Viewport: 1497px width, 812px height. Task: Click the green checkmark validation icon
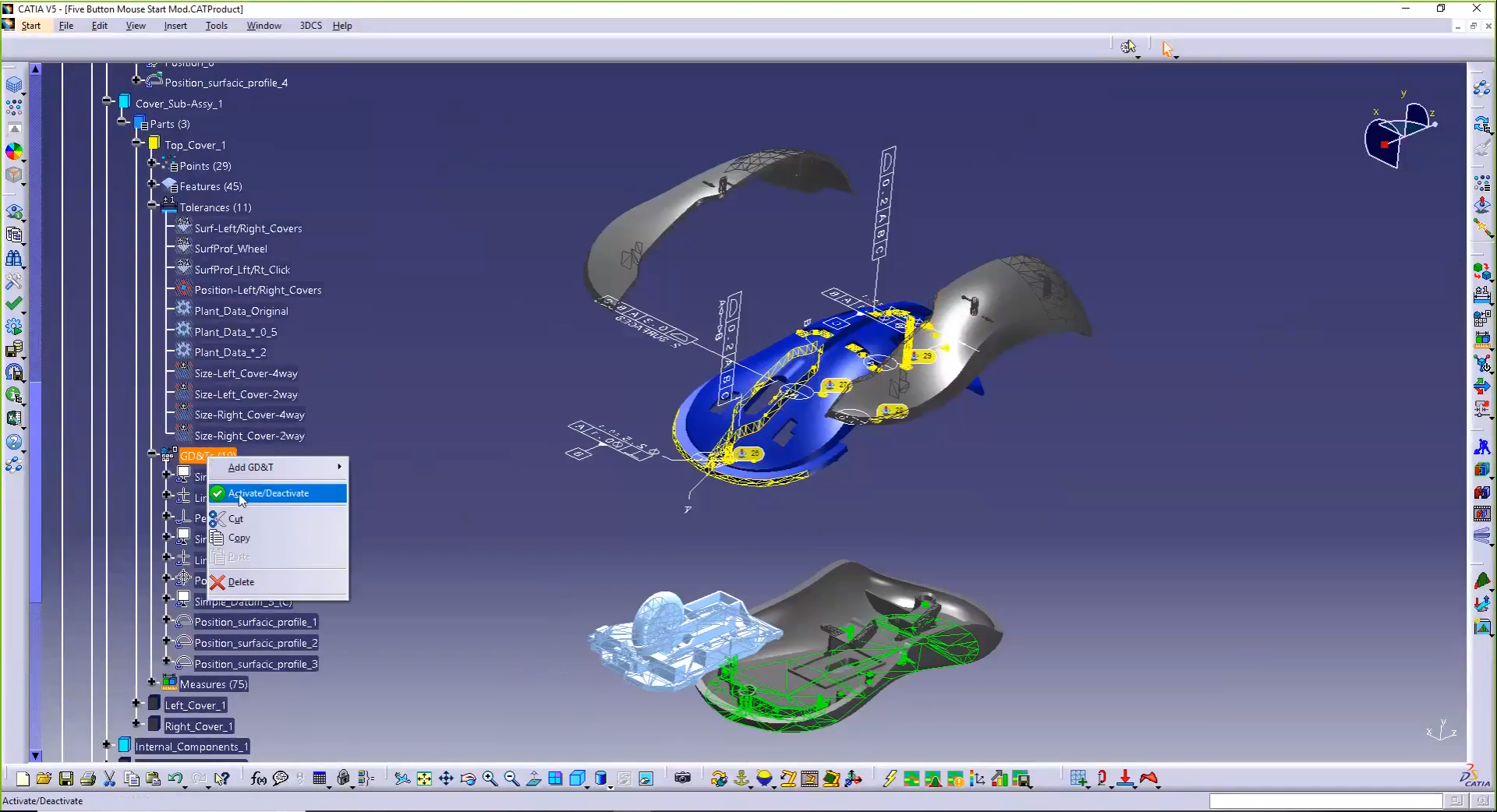pyautogui.click(x=14, y=304)
